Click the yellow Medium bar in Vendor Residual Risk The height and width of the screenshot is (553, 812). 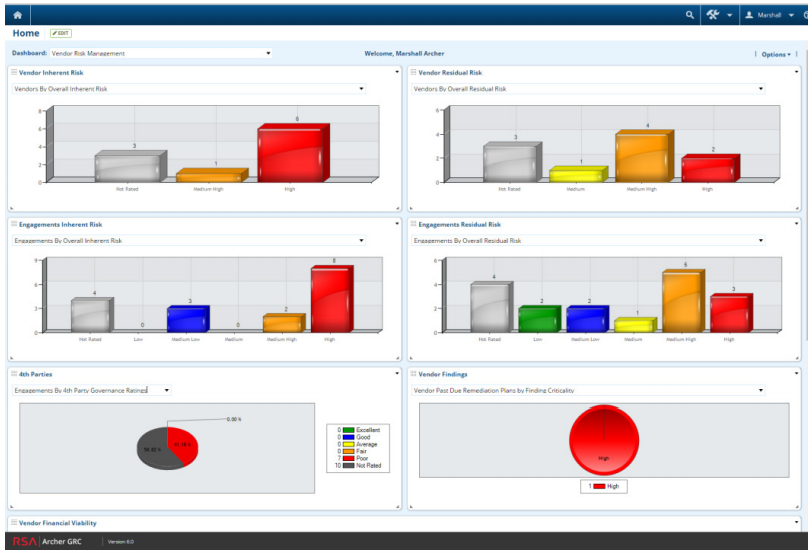click(x=578, y=174)
